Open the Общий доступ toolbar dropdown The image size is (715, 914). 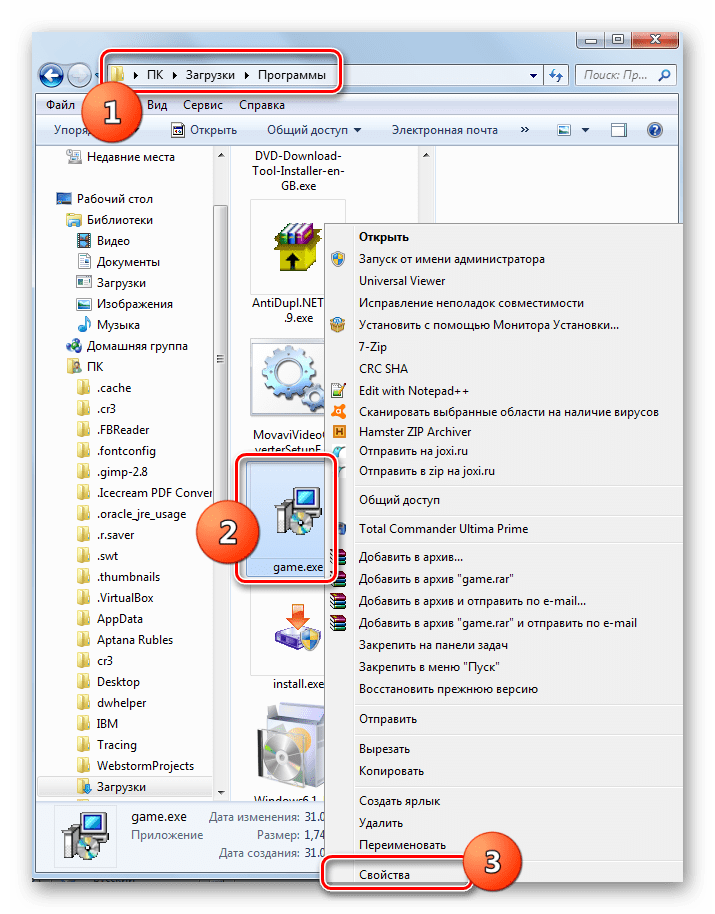[314, 130]
